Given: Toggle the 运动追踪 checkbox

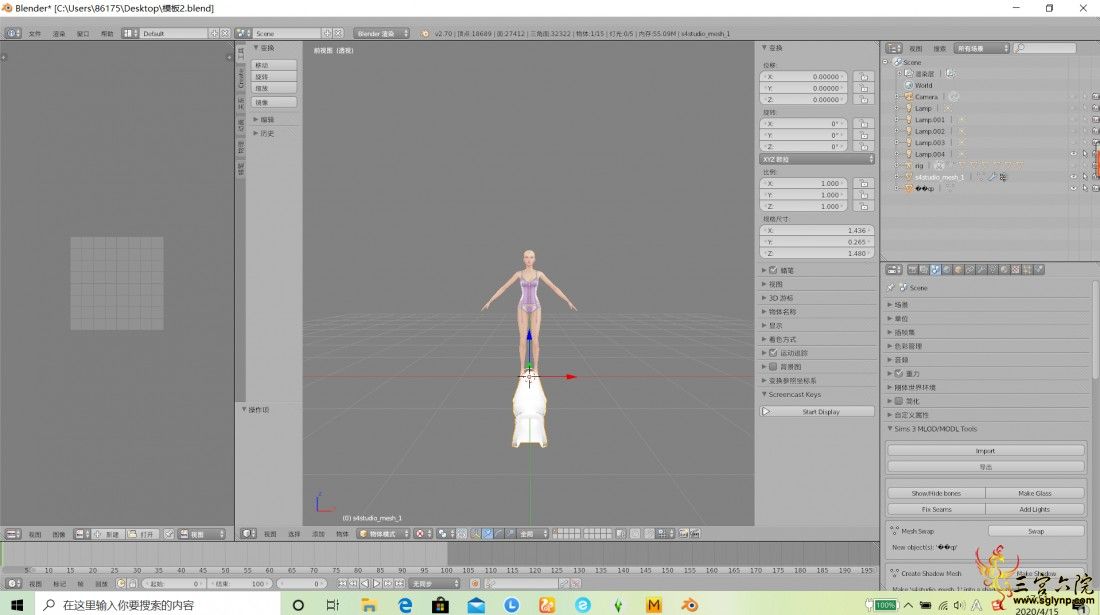Looking at the screenshot, I should click(x=773, y=353).
